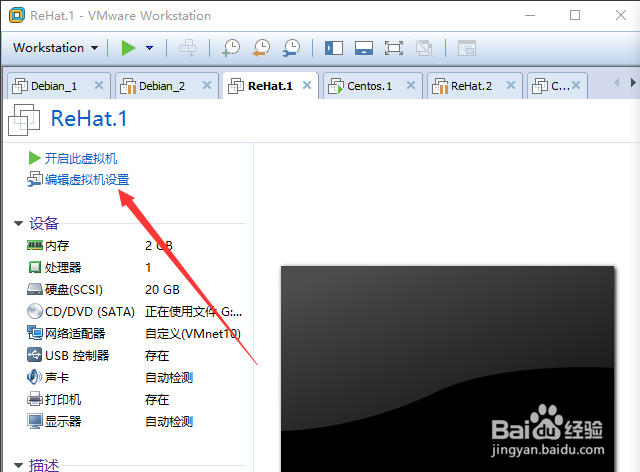Viewport: 640px width, 472px height.
Task: Click the 自定义(VMnet10) network value
Action: click(193, 334)
